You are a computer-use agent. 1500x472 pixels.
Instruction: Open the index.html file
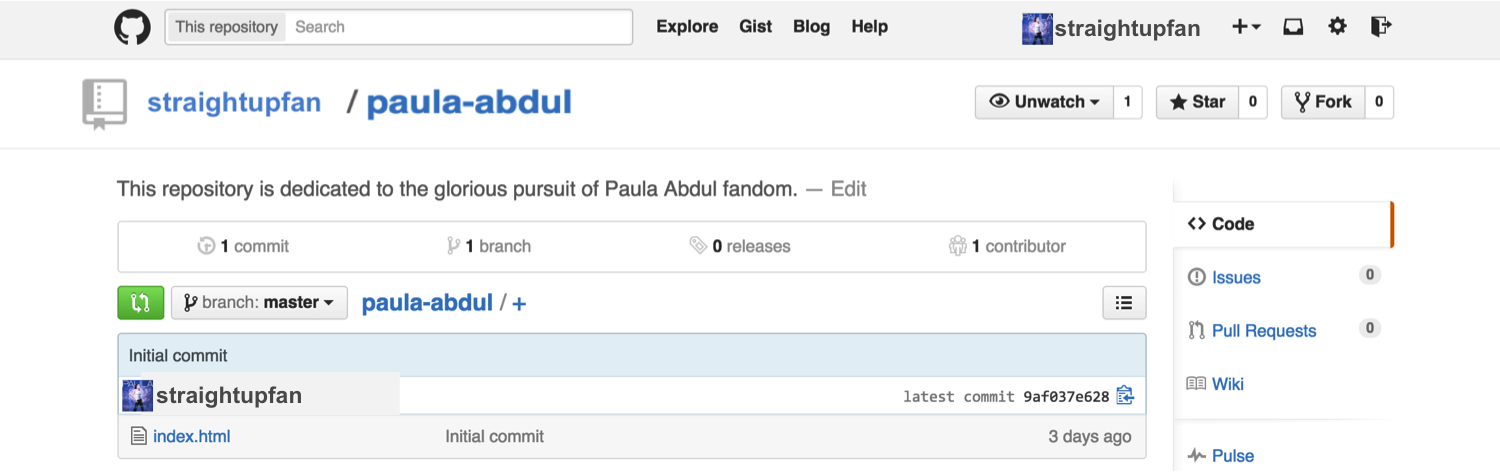(191, 436)
